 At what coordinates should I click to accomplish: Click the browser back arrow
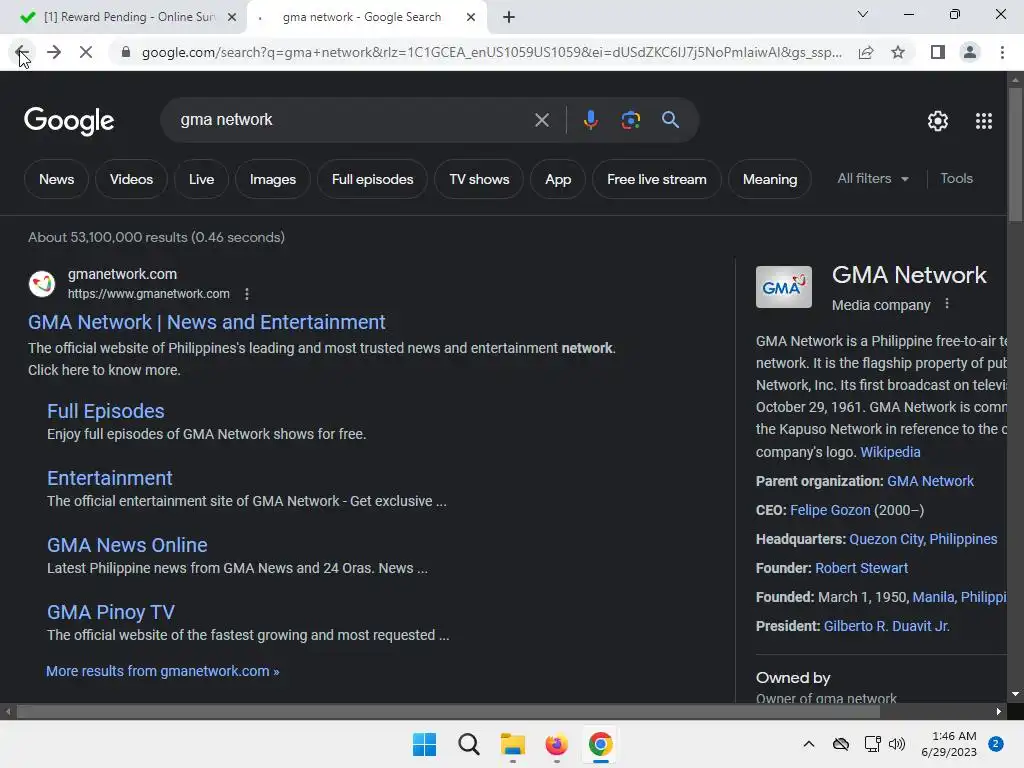(x=21, y=52)
